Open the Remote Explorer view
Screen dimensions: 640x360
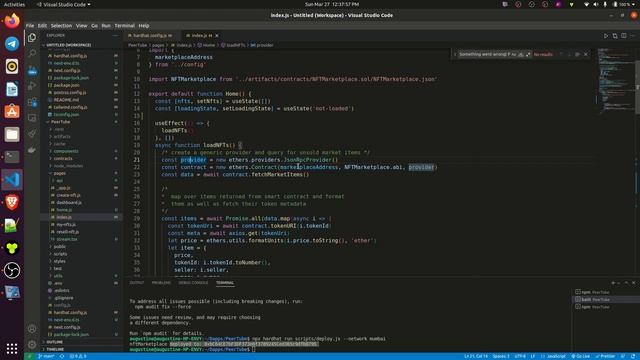pyautogui.click(x=32, y=118)
